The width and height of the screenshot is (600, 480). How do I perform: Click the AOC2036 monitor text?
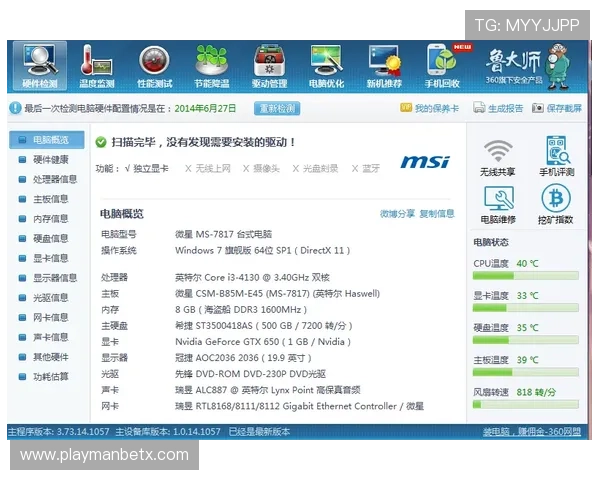tap(243, 358)
